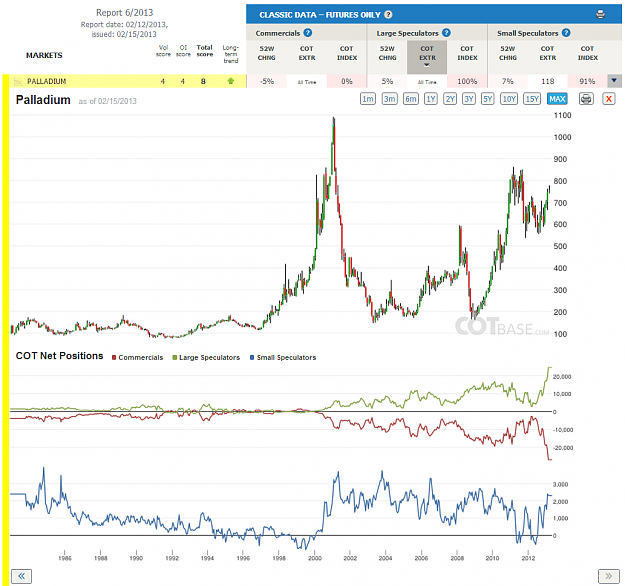
Task: Sort by Small Speculators 52W CHNG column
Action: (507, 53)
